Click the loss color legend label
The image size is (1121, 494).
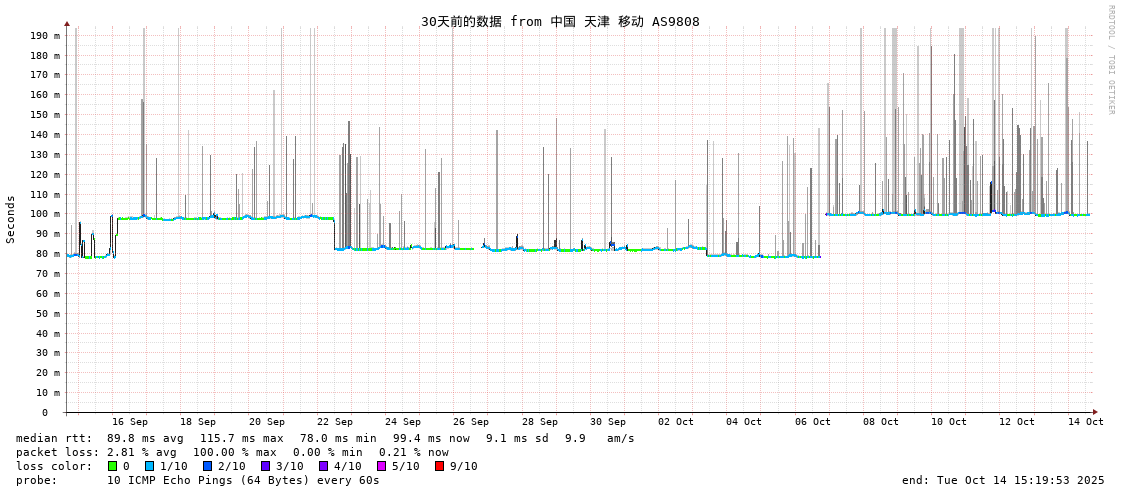54,466
